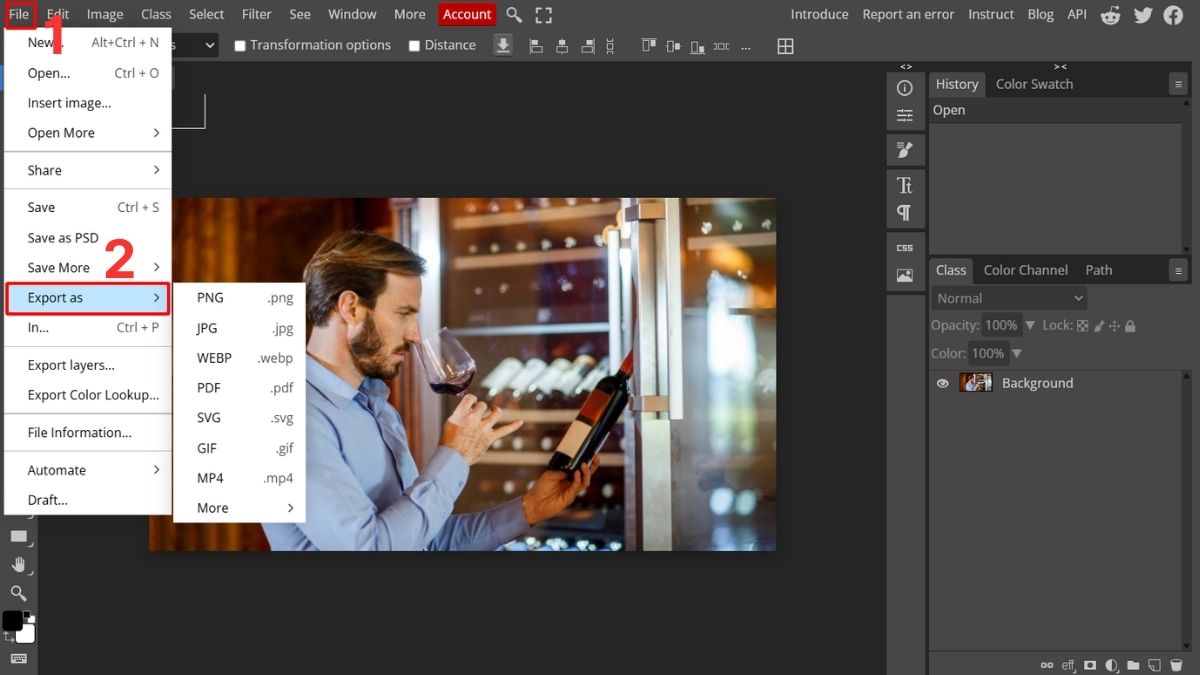Click the options bar ellipsis more icon

pyautogui.click(x=746, y=47)
